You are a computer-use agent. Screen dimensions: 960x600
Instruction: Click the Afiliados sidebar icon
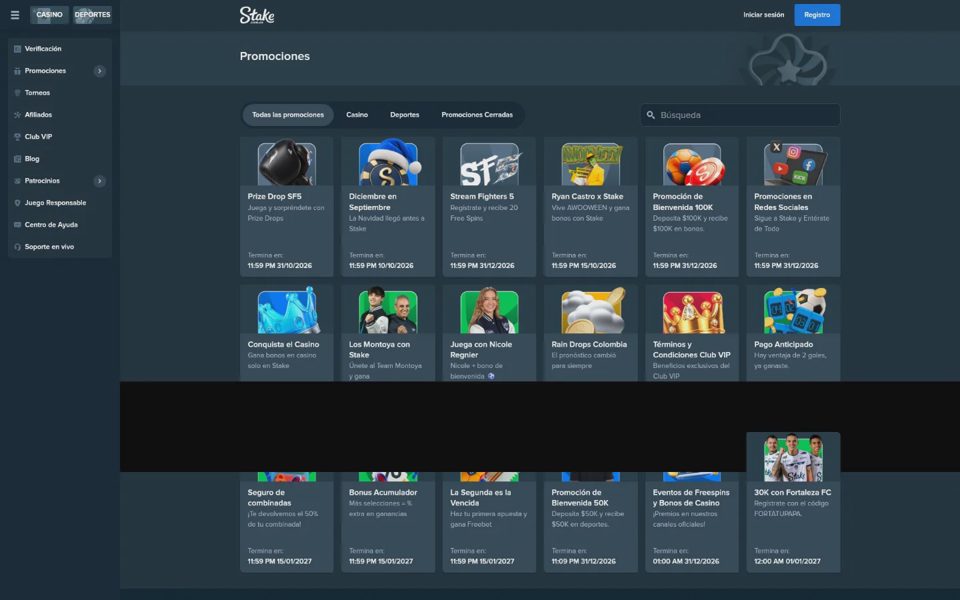click(x=17, y=115)
